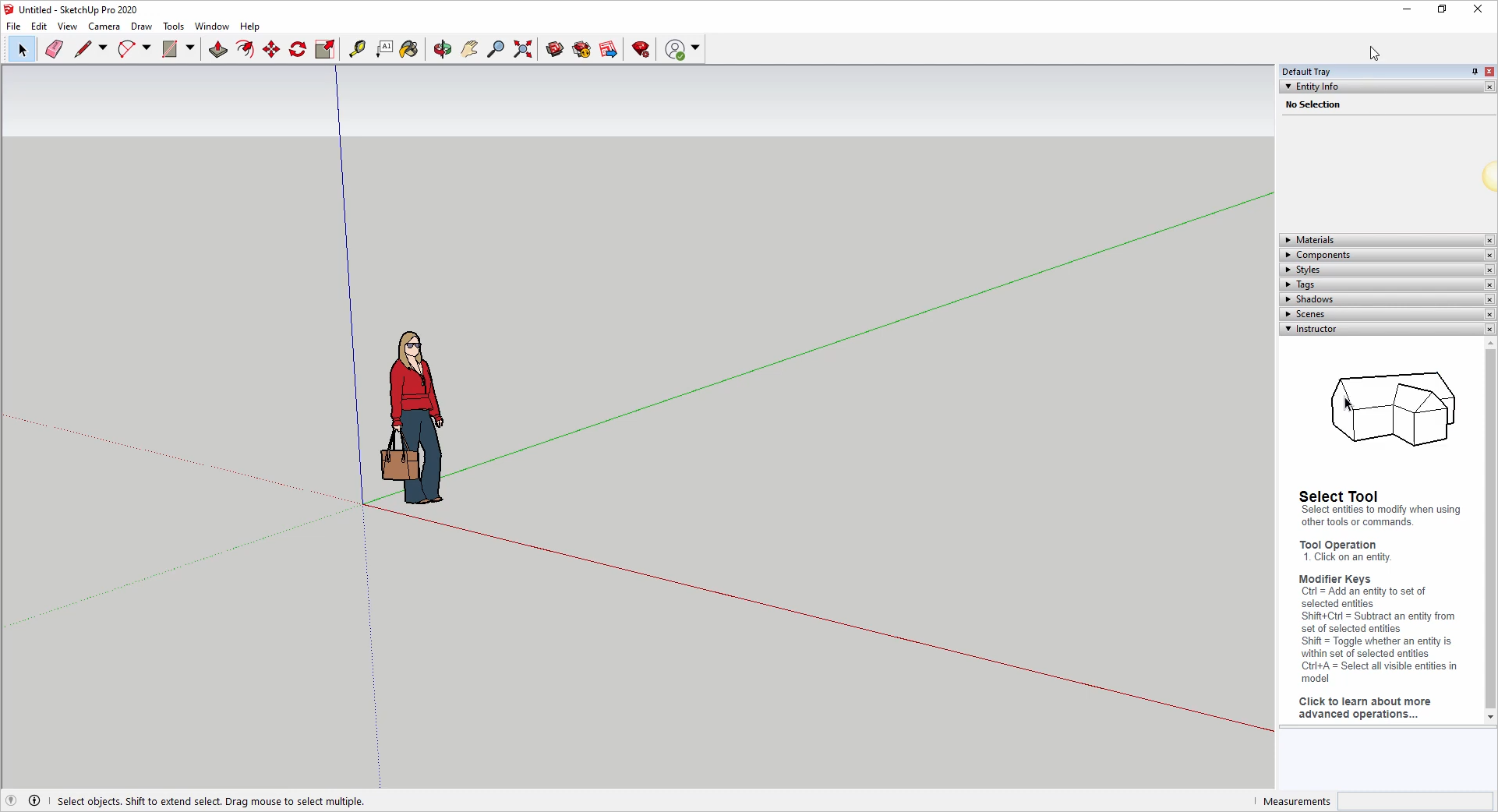Viewport: 1498px width, 812px height.
Task: Switch to the Orbit tool
Action: pyautogui.click(x=443, y=49)
